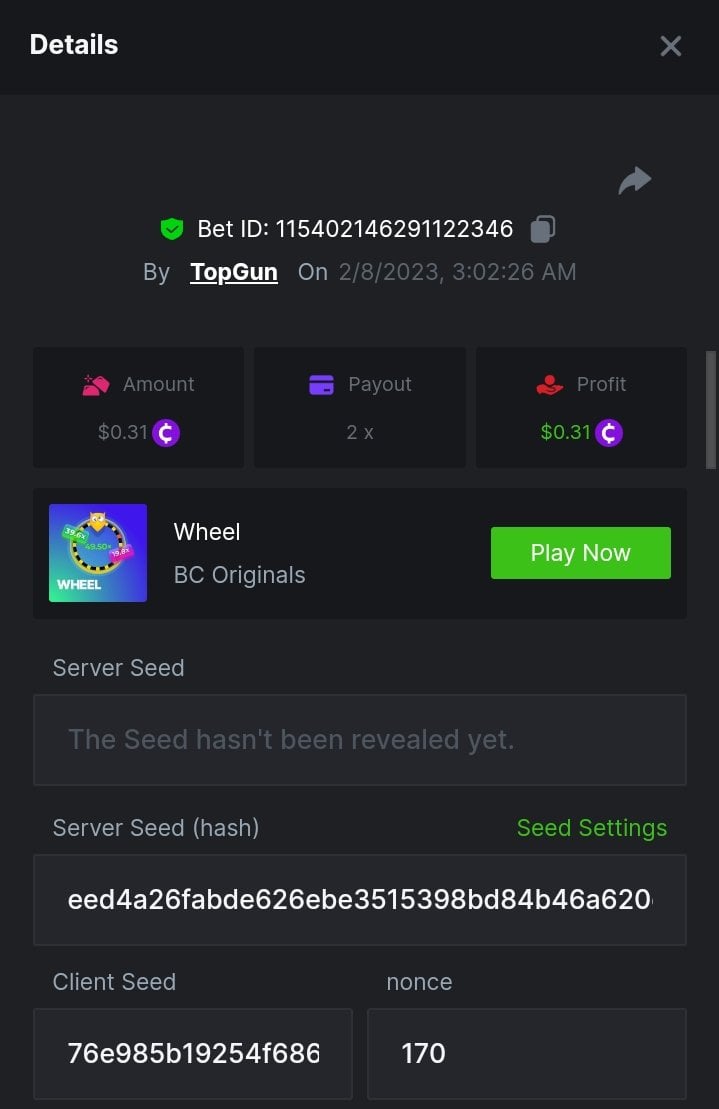Click the red Profit hand icon
The width and height of the screenshot is (719, 1109).
[x=550, y=385]
